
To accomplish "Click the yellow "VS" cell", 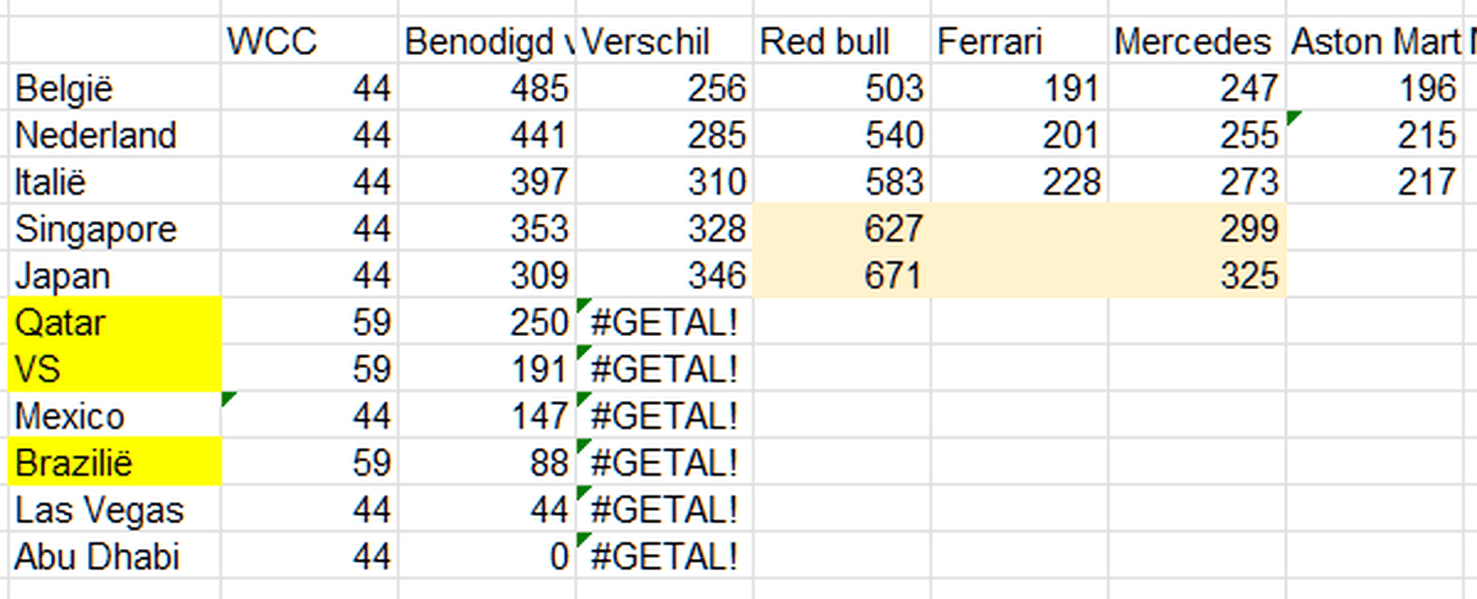I will click(x=114, y=370).
